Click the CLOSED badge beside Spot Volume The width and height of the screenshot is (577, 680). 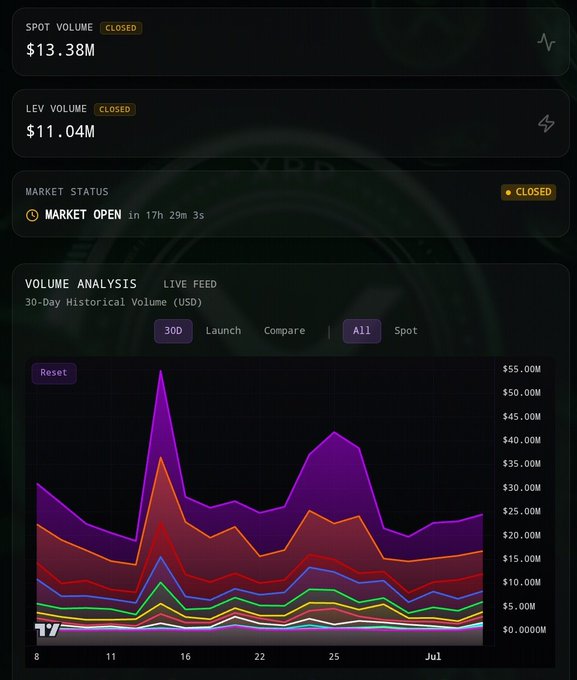point(121,28)
